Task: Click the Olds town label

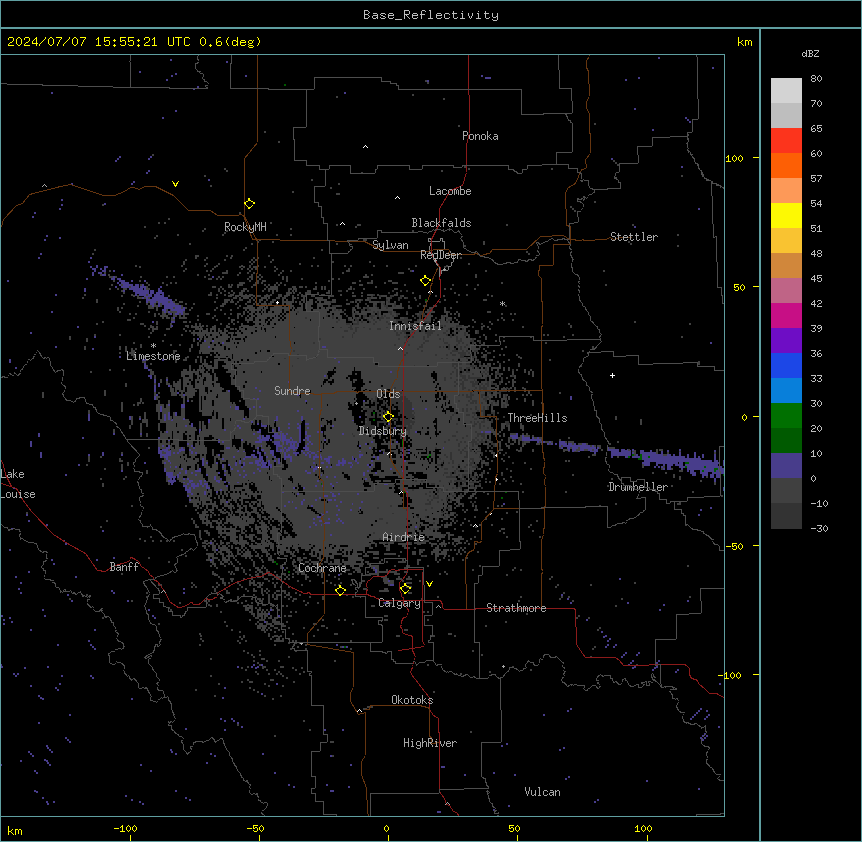Action: pyautogui.click(x=388, y=394)
